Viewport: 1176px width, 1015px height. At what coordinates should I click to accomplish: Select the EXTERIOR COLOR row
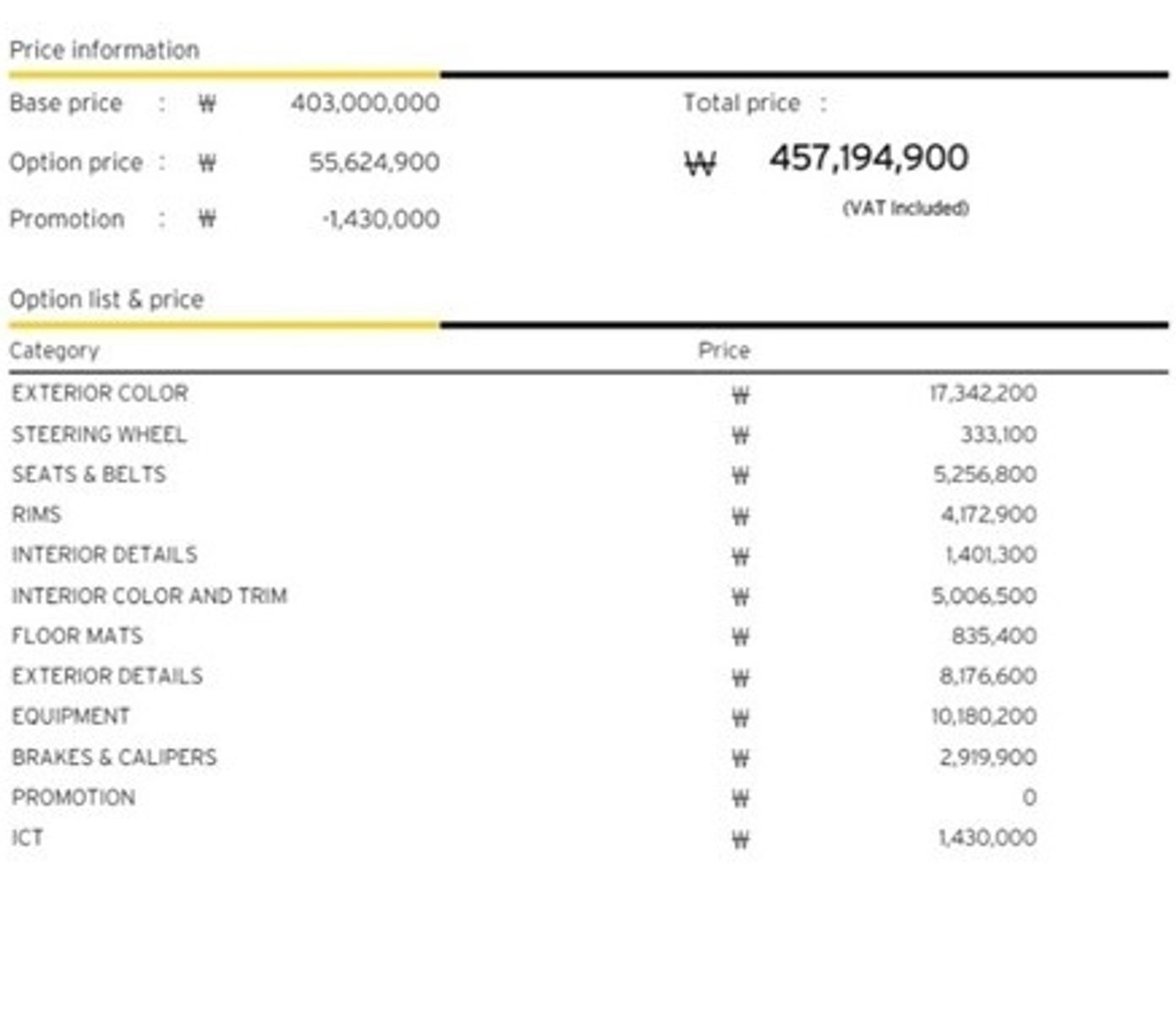click(x=523, y=393)
